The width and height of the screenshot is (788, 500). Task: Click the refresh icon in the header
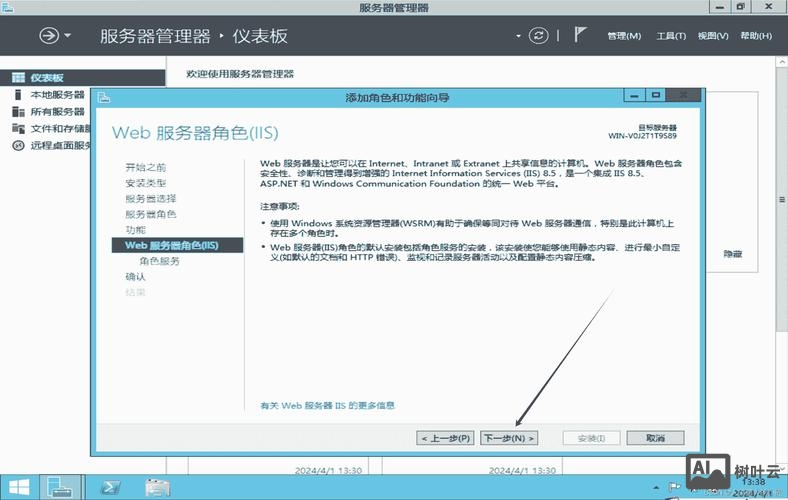coord(538,36)
